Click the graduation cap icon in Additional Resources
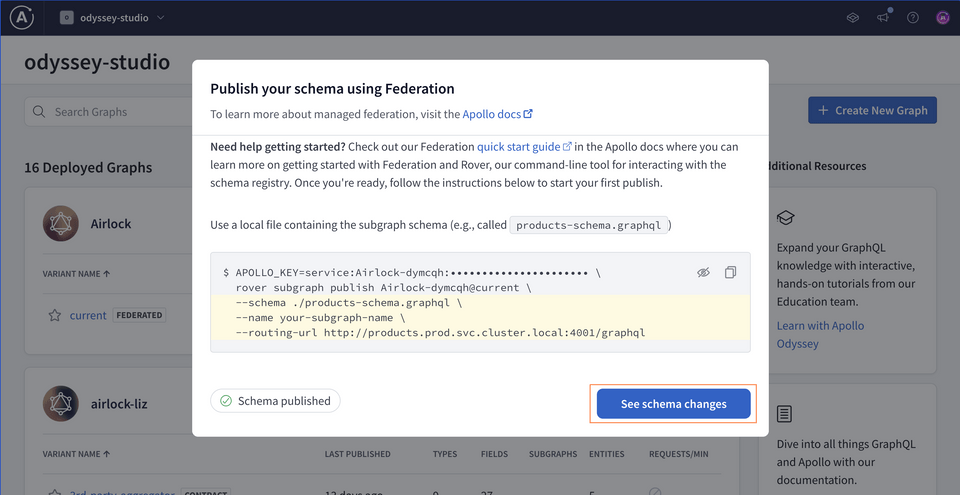 pos(786,217)
